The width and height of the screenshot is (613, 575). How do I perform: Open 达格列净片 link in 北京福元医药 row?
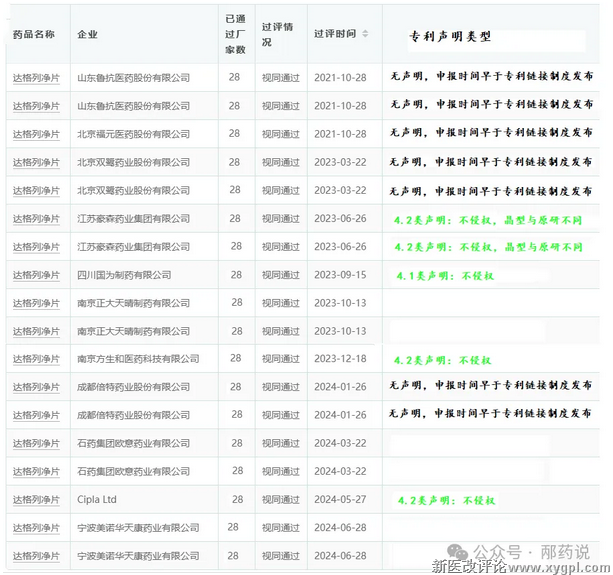pyautogui.click(x=36, y=134)
